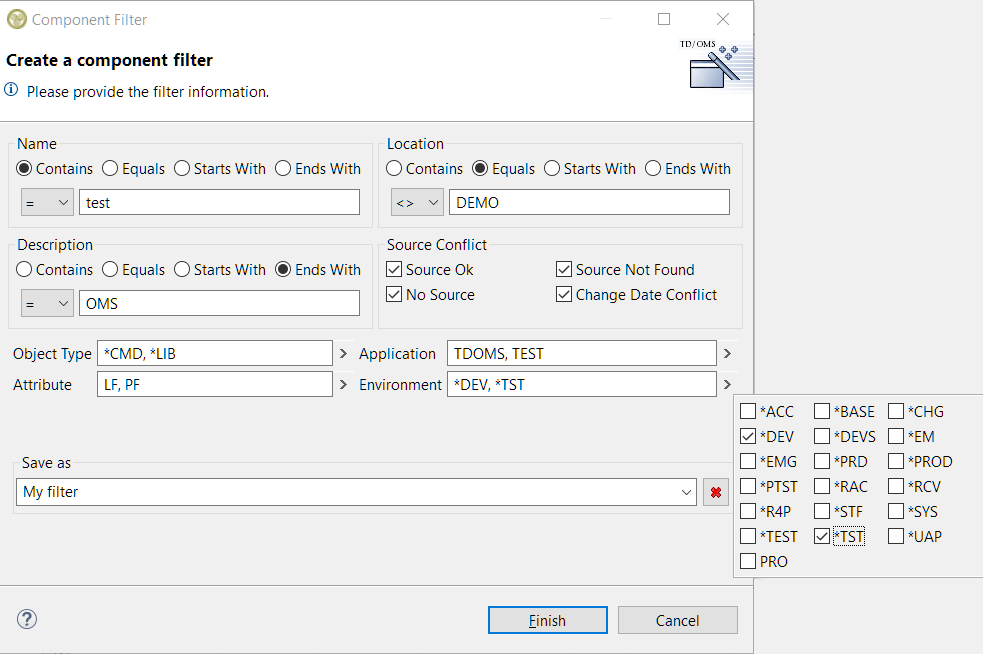Open the help question mark icon
The width and height of the screenshot is (983, 654).
click(x=27, y=619)
